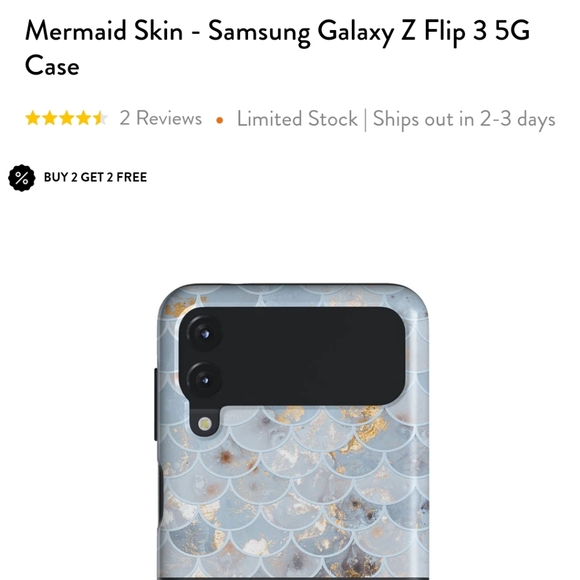Click the half-filled fifth rating star
580x580 pixels.
click(x=100, y=118)
